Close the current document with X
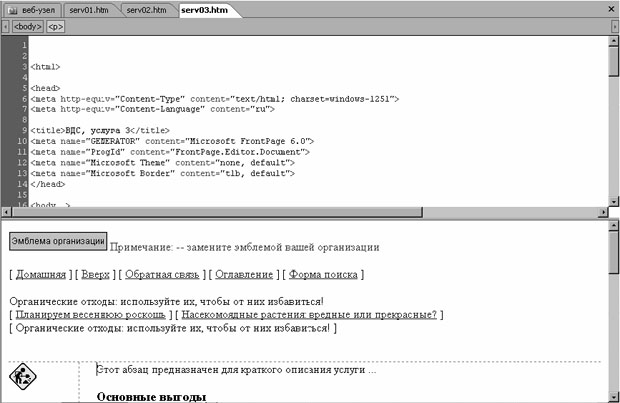 [611, 9]
